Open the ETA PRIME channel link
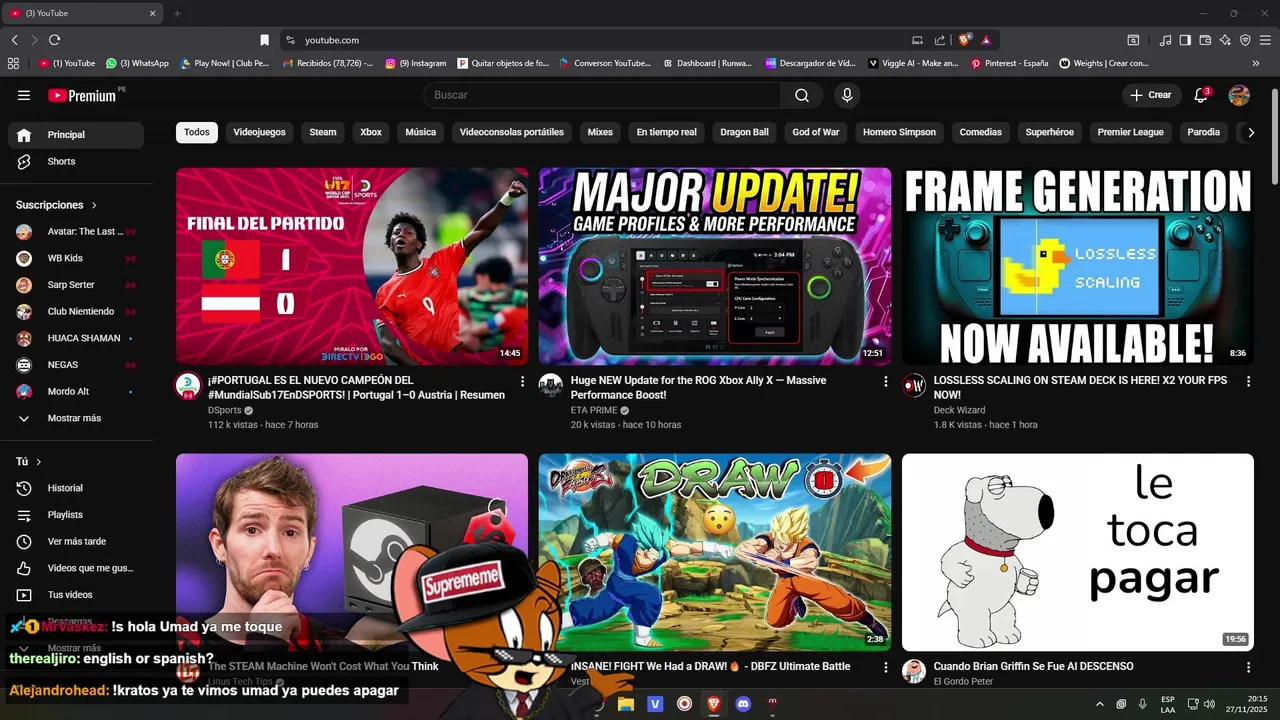1280x720 pixels. coord(594,410)
